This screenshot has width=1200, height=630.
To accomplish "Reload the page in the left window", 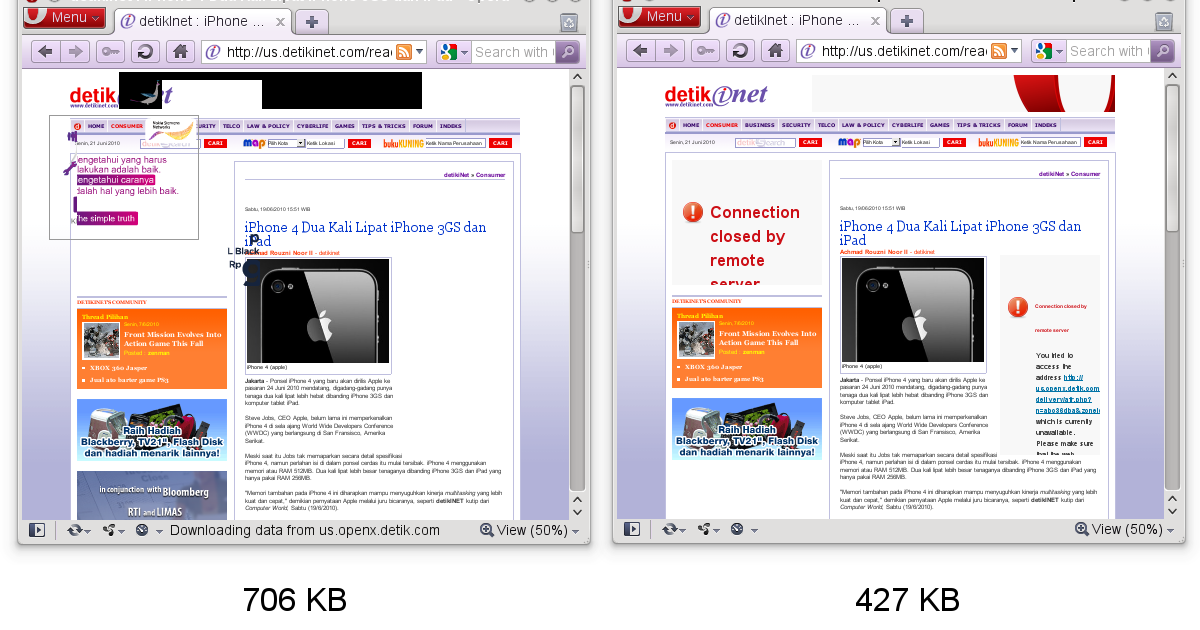I will pos(145,52).
